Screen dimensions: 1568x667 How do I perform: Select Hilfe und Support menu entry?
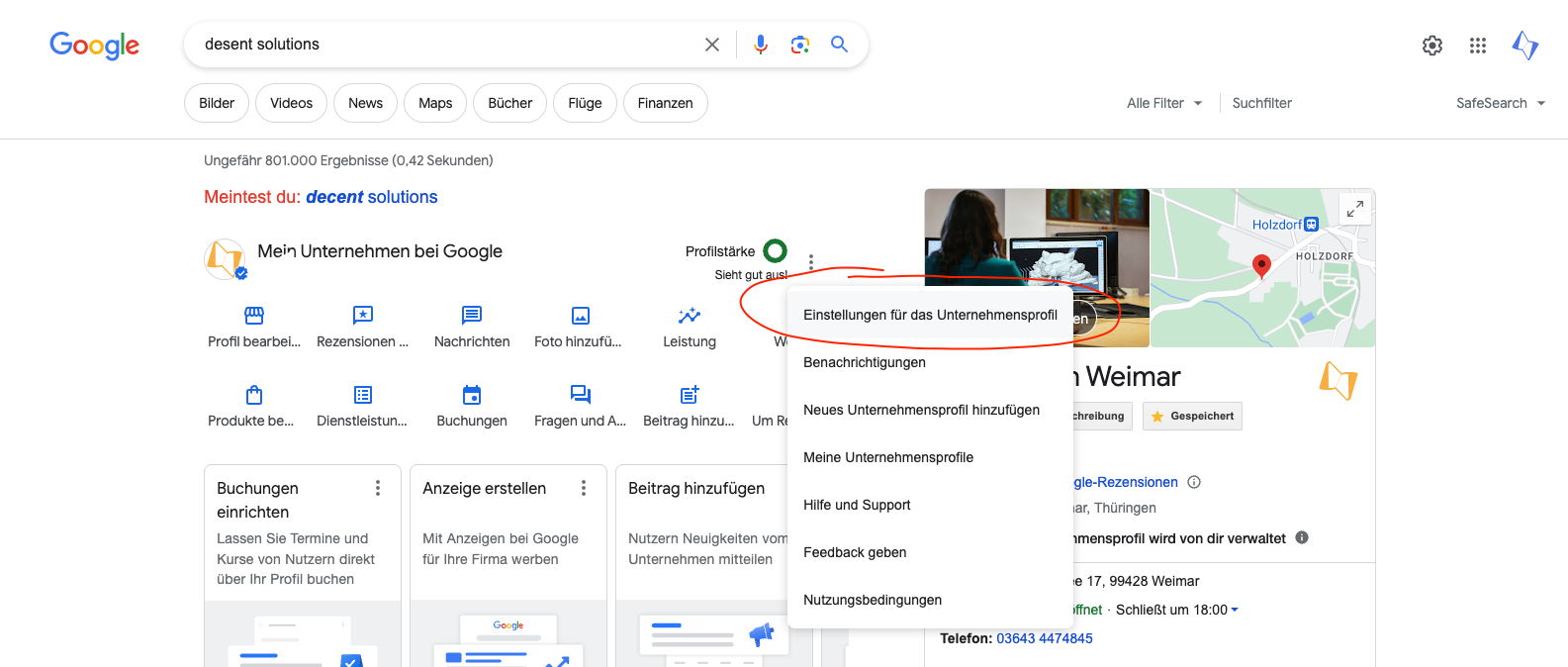coord(857,505)
